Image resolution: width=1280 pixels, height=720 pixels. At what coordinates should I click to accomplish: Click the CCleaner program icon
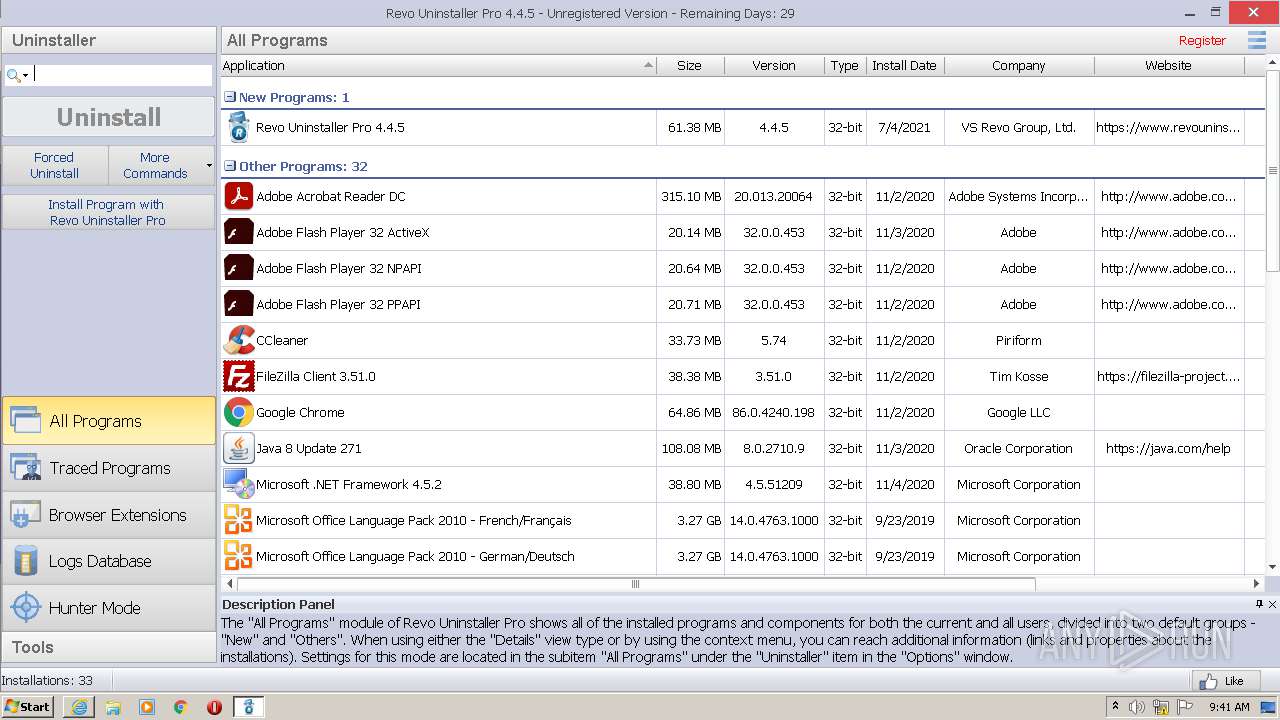pyautogui.click(x=238, y=340)
